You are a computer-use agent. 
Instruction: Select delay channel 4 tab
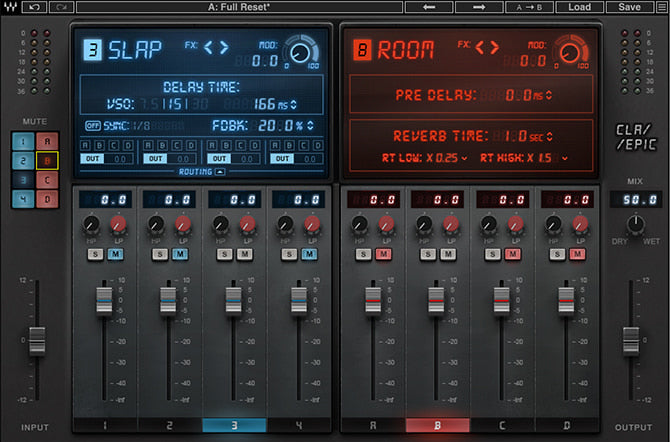[x=299, y=425]
